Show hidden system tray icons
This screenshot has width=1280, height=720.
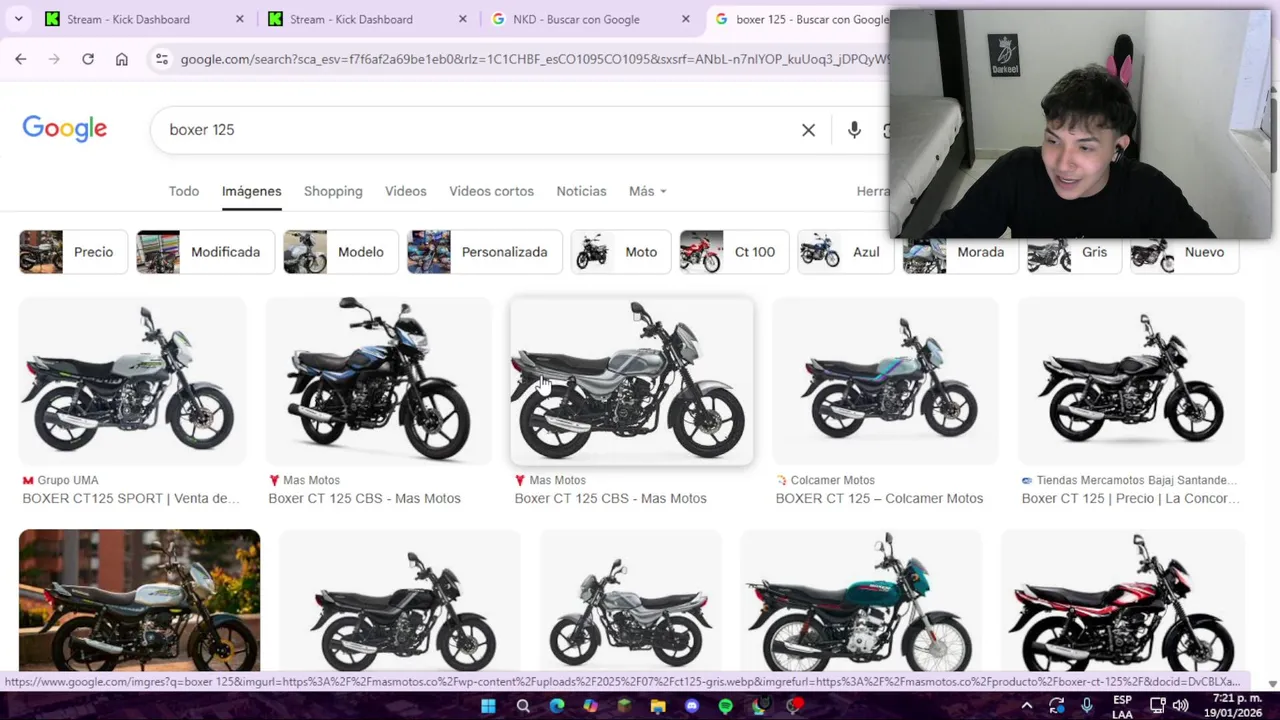point(1027,706)
